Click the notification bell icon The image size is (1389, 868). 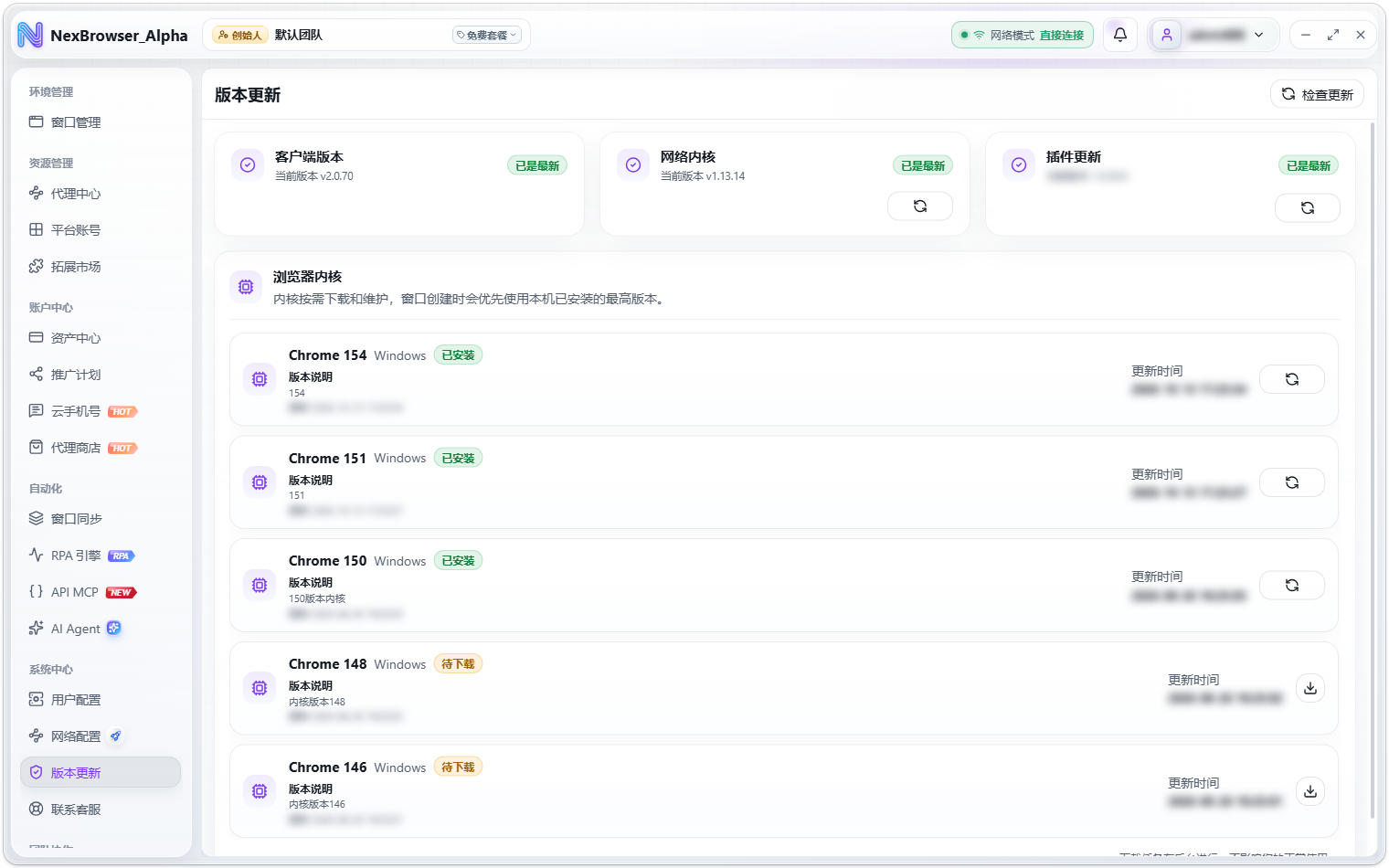pyautogui.click(x=1120, y=35)
